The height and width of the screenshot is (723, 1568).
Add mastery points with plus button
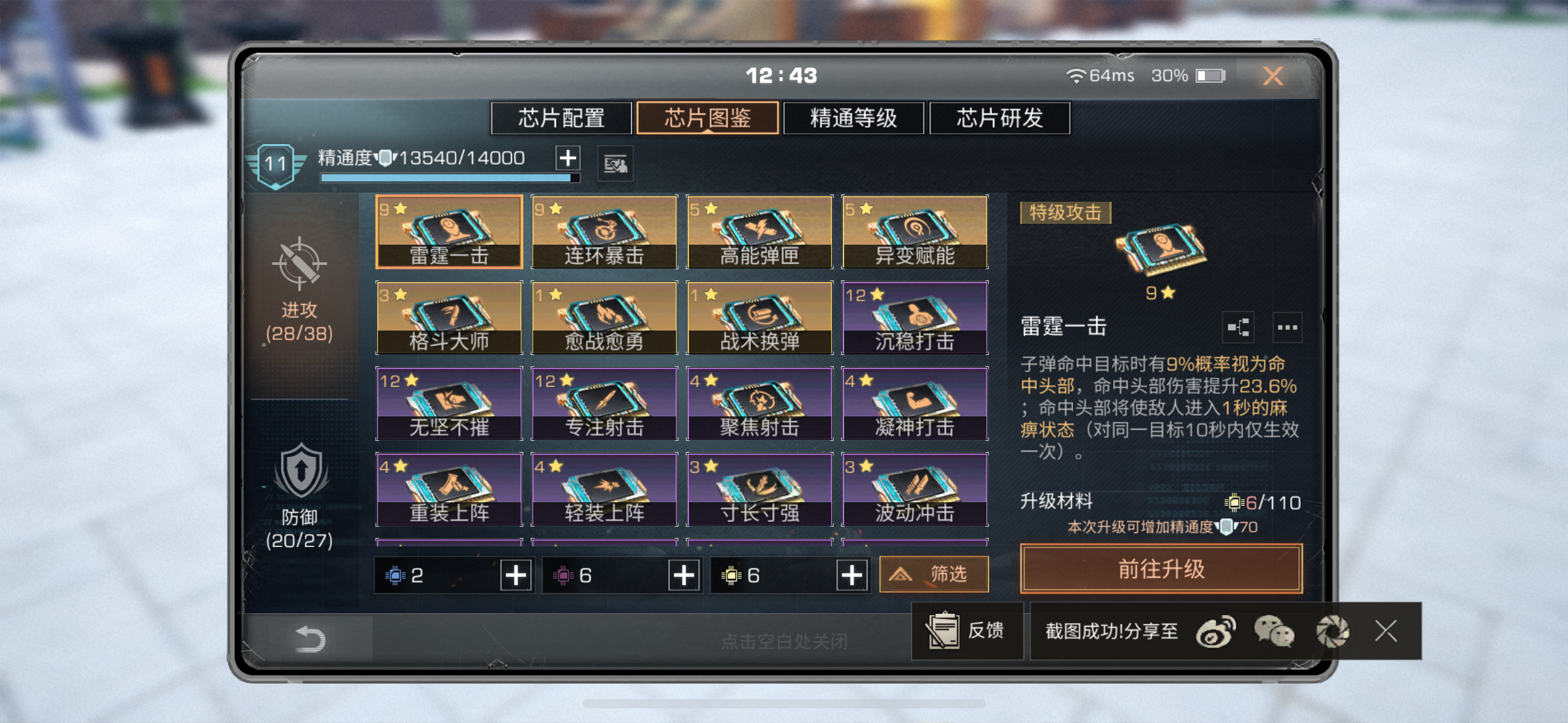click(568, 158)
